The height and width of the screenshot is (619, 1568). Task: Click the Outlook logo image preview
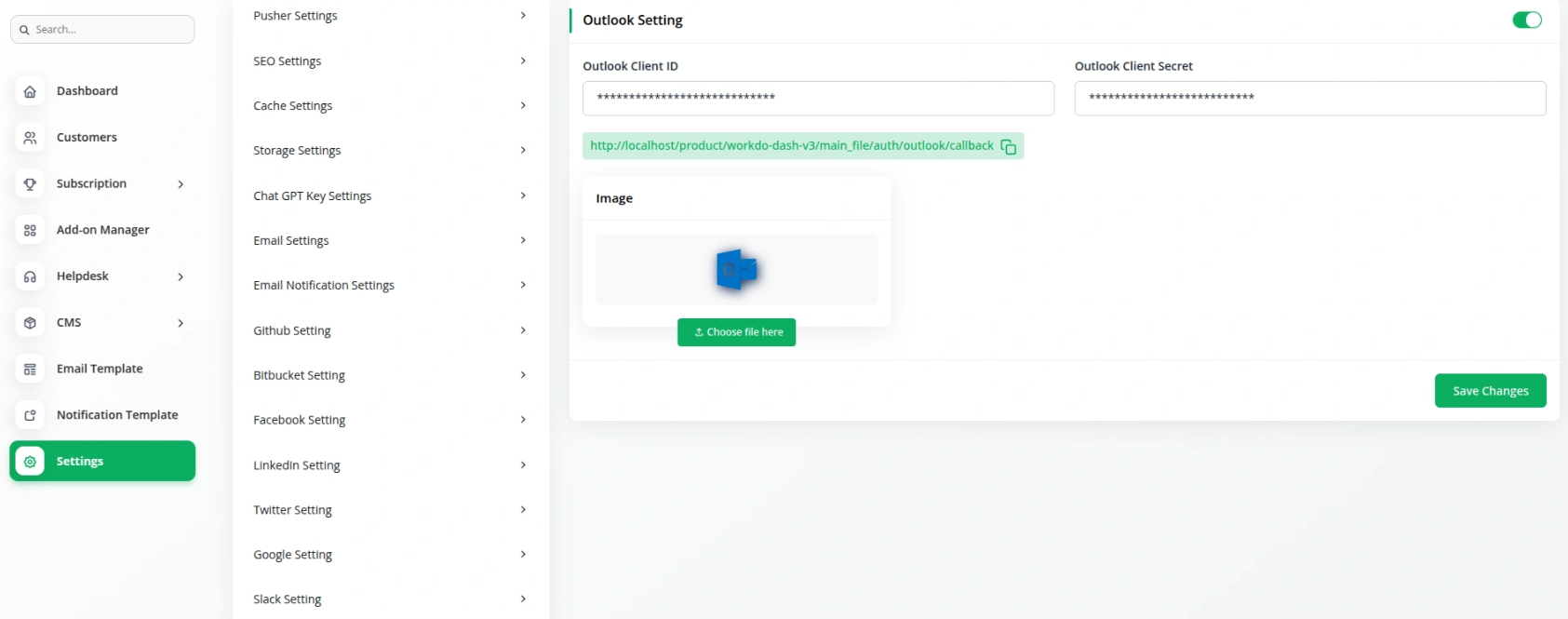click(736, 270)
